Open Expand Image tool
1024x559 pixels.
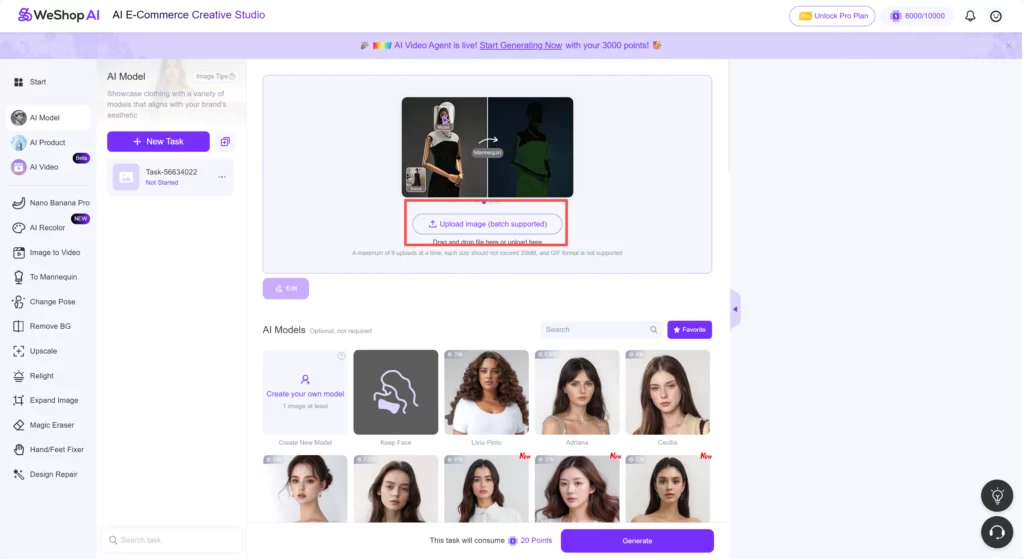(46, 400)
